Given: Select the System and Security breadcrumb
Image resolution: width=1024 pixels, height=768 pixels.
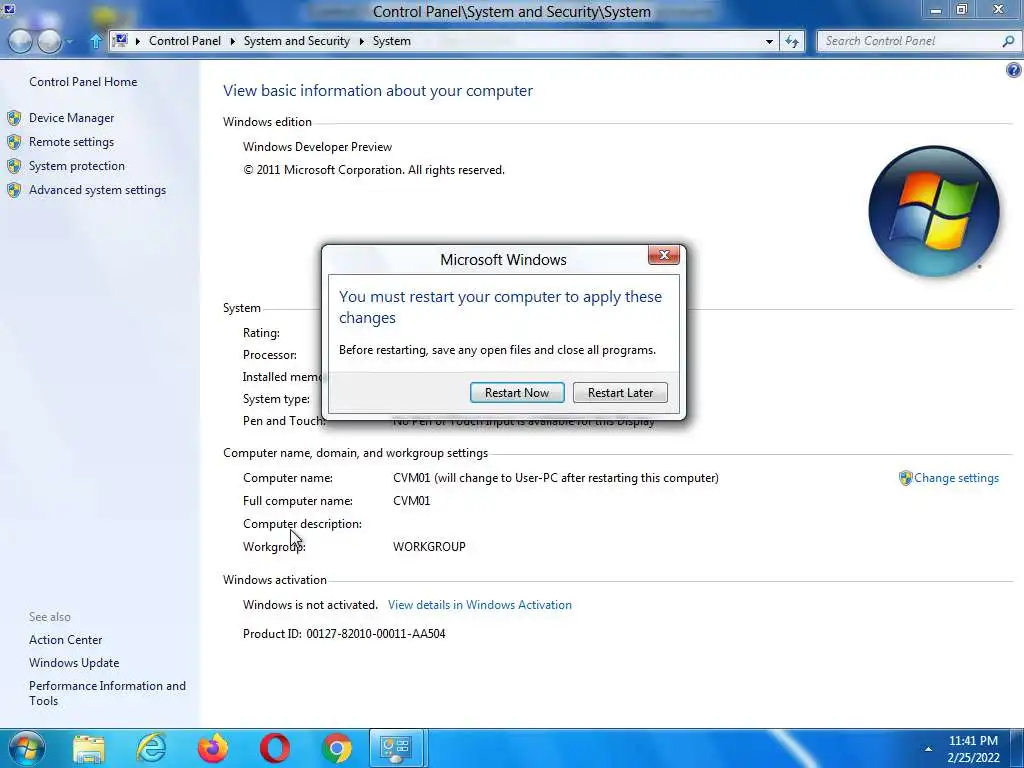Looking at the screenshot, I should 296,40.
